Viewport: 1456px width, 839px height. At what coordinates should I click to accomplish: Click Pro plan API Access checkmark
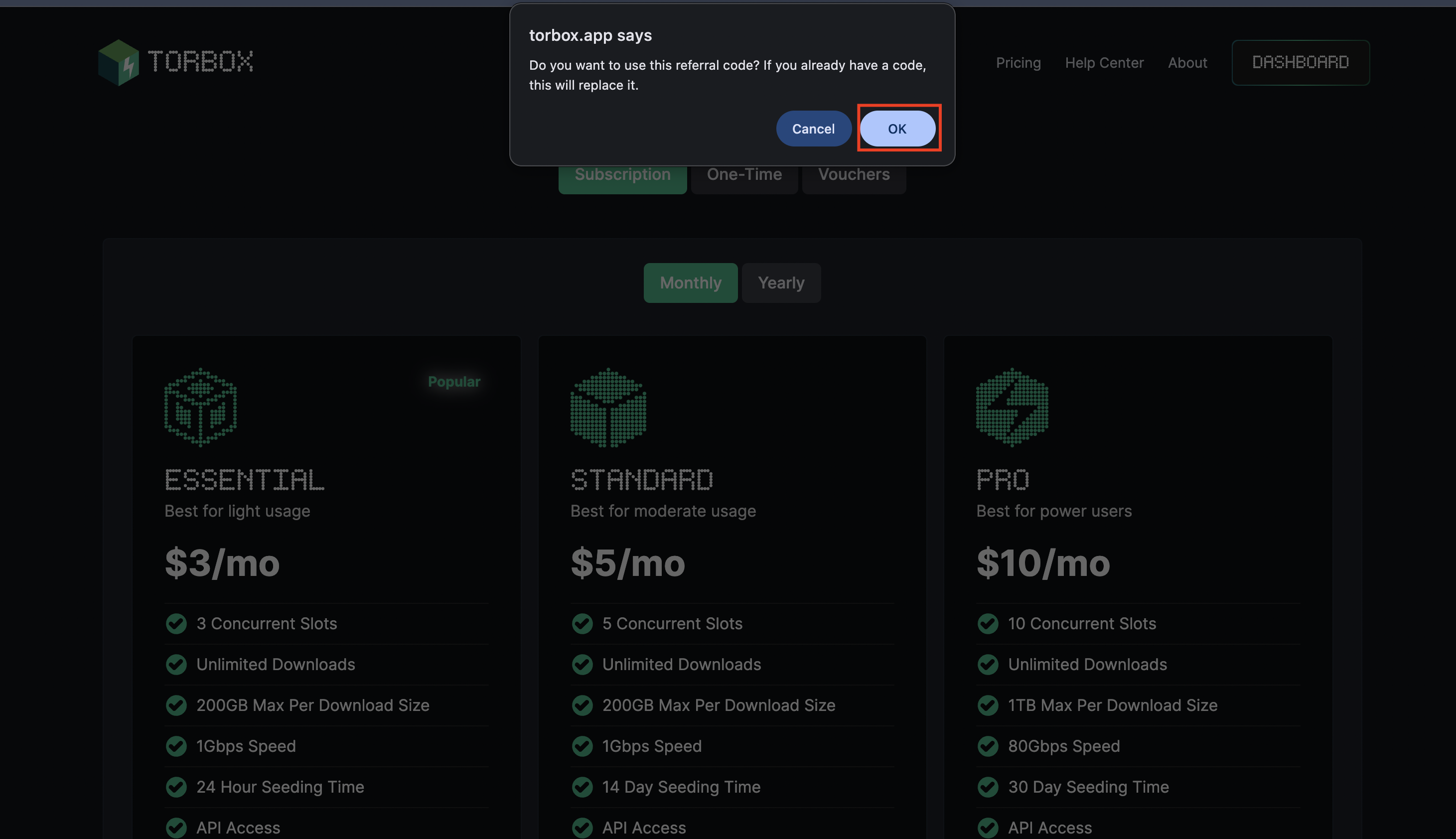pos(988,828)
